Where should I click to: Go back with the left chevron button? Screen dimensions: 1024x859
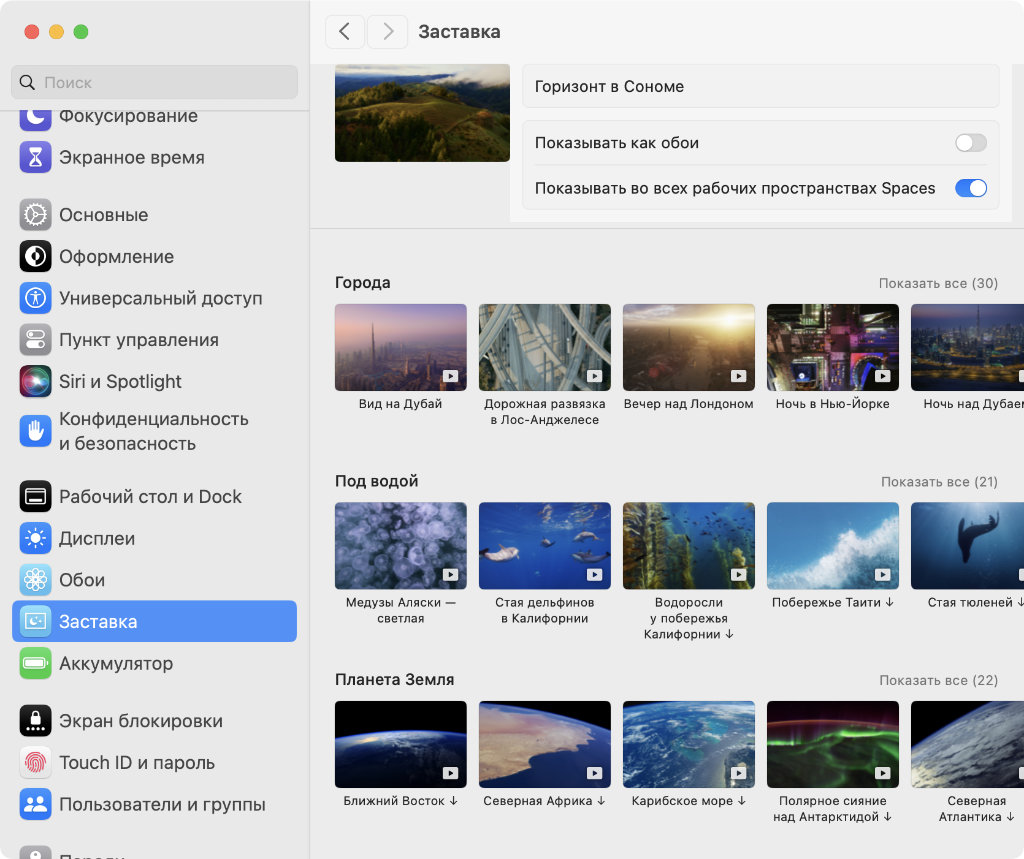(345, 32)
